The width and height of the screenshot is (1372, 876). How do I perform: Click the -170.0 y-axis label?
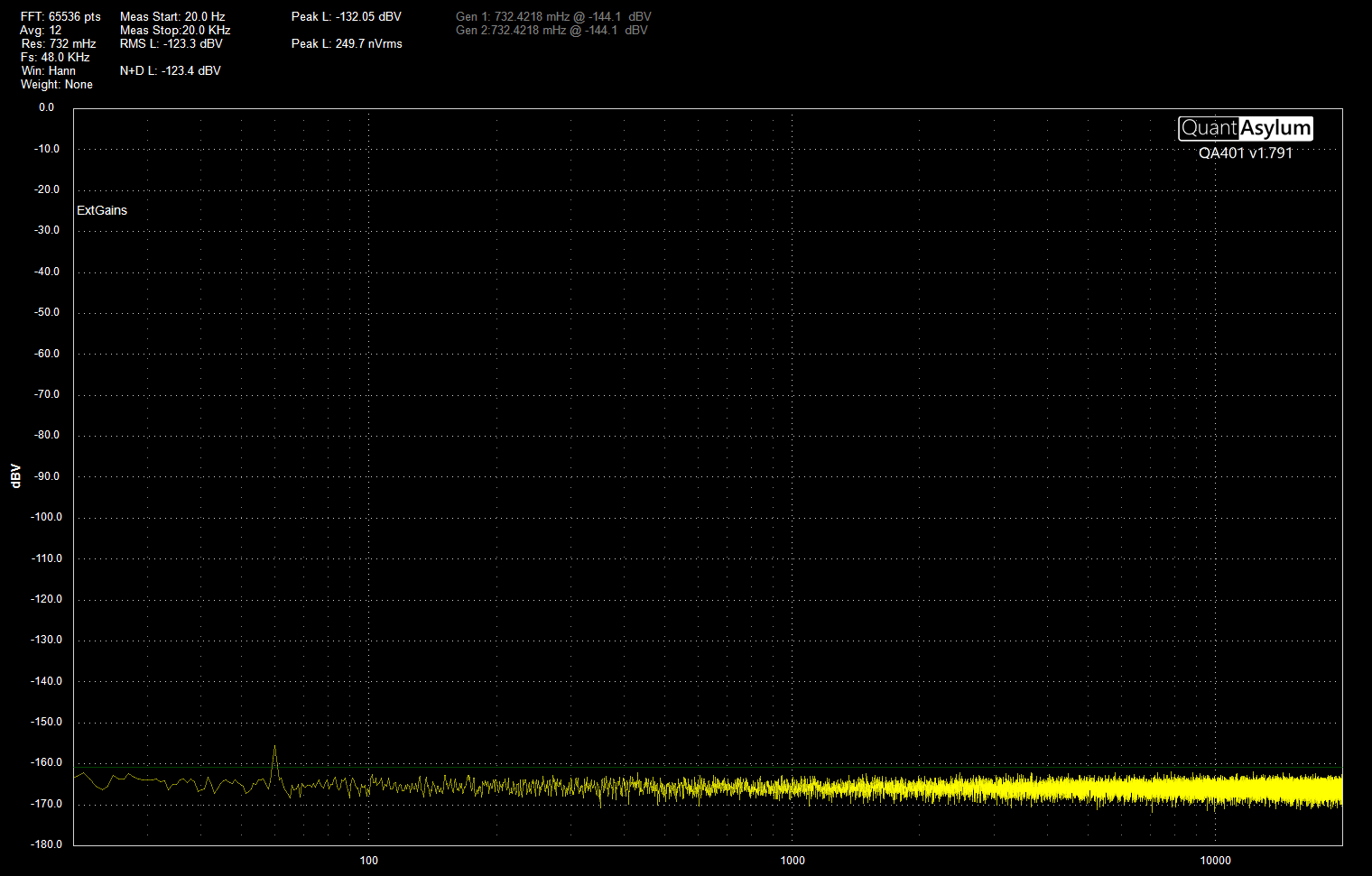[46, 804]
